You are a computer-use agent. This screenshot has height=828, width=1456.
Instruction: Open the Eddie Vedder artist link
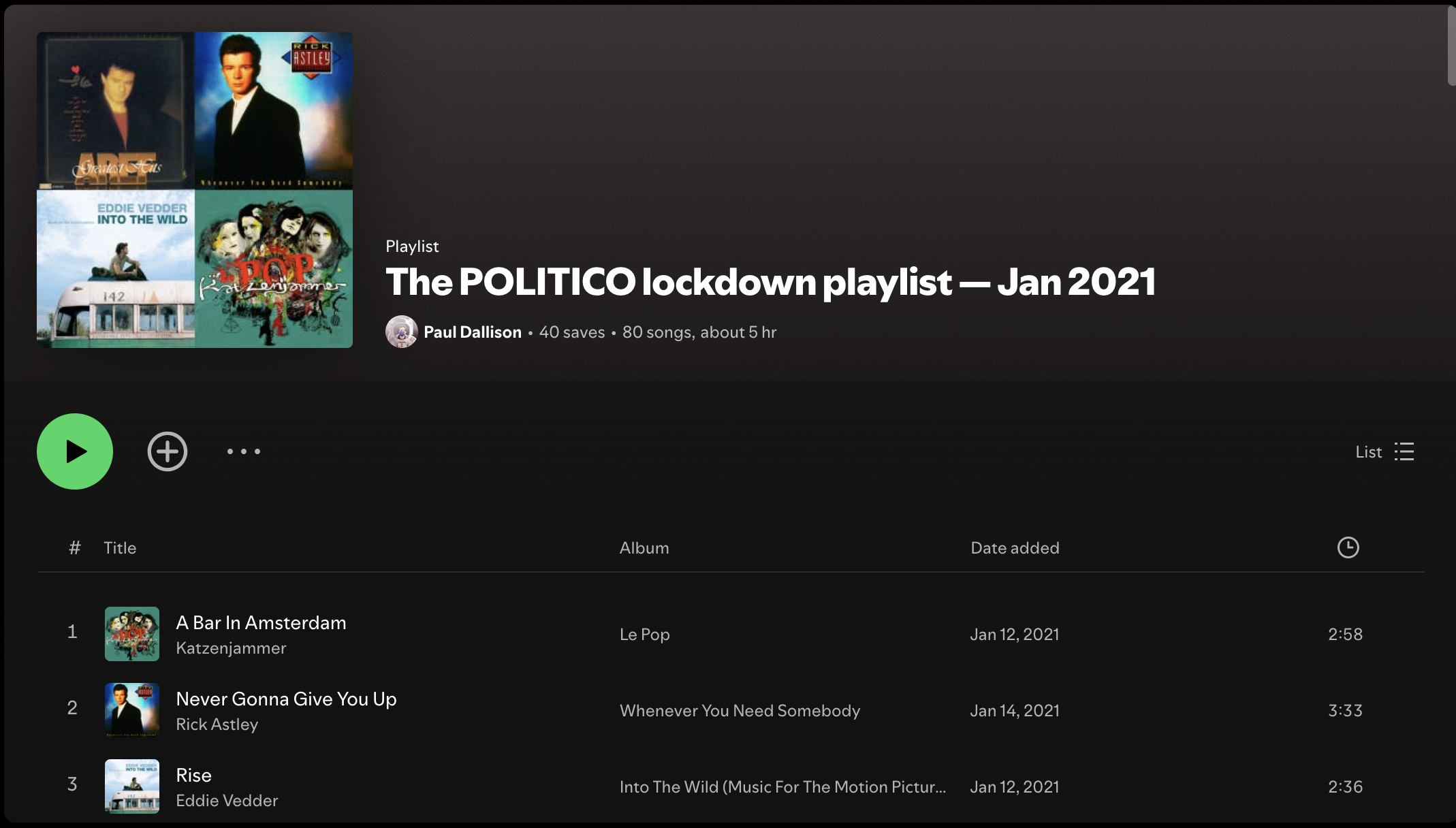(227, 800)
